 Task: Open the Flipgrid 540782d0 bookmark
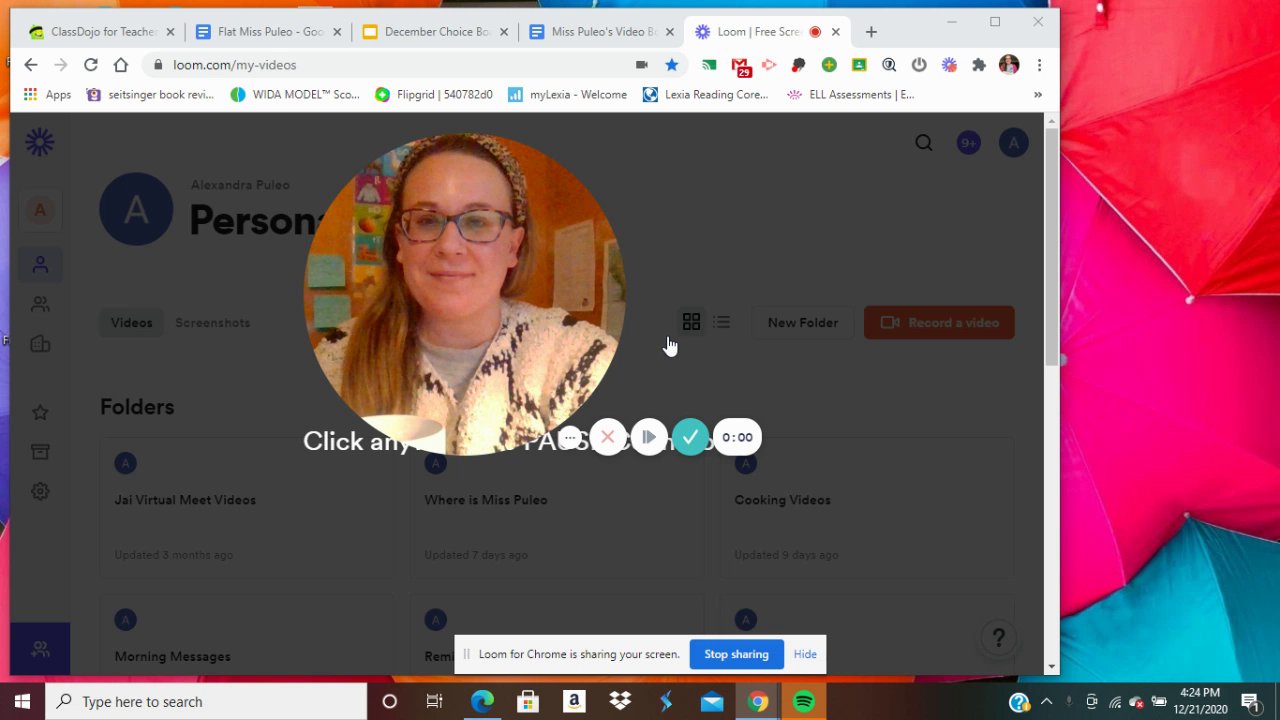pyautogui.click(x=434, y=95)
